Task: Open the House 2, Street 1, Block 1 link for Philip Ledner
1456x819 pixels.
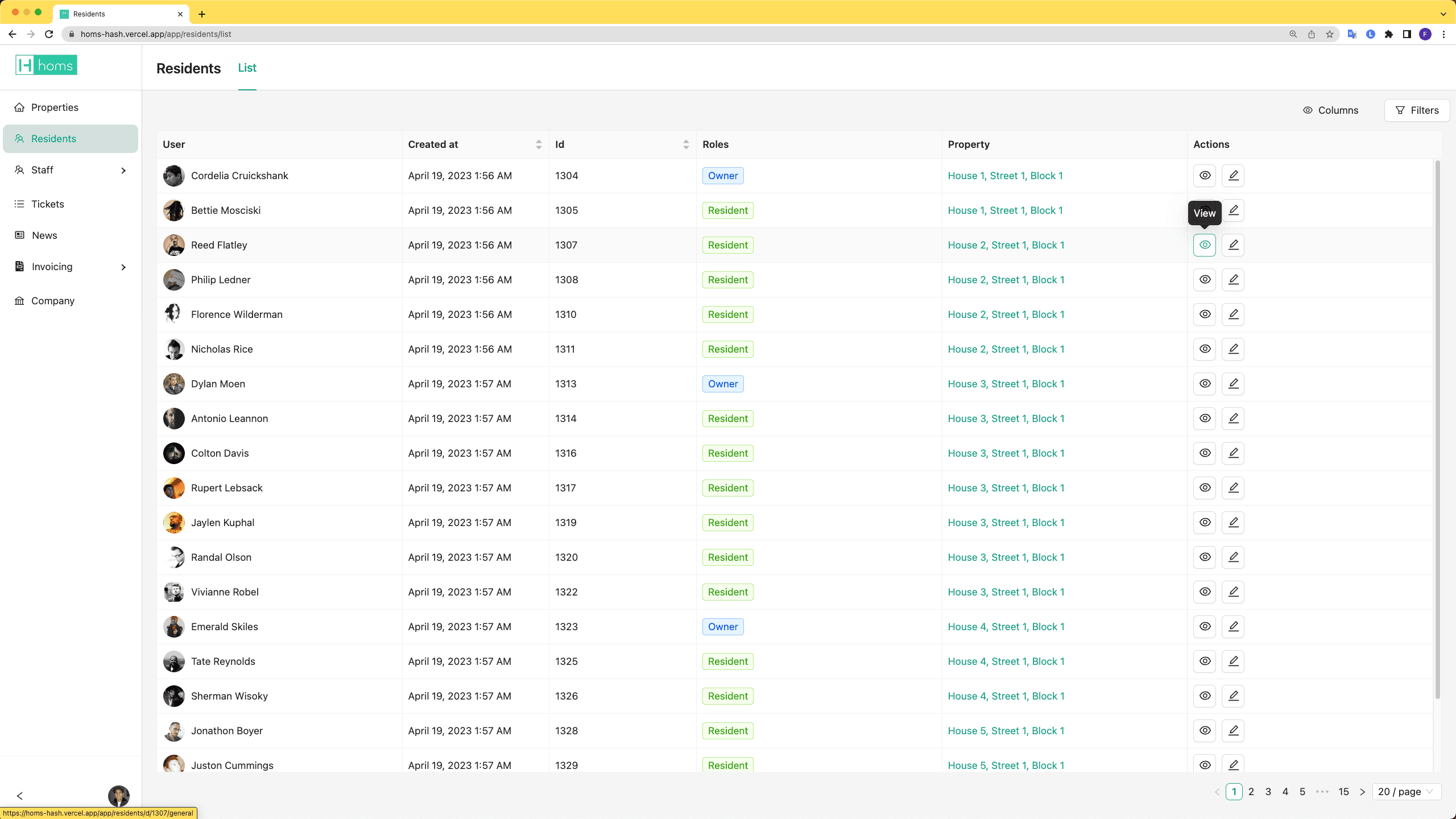Action: pos(1006,280)
